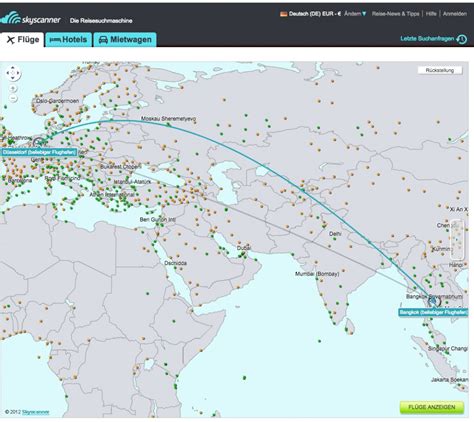474x422 pixels.
Task: Click the Deutsch (DE) EUR currency setting
Action: 315,14
